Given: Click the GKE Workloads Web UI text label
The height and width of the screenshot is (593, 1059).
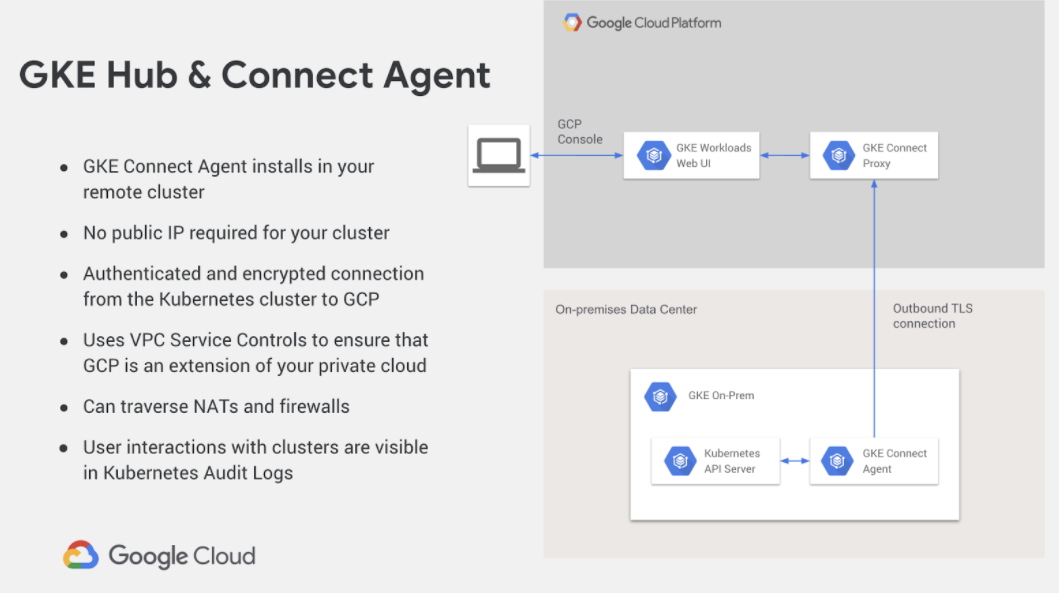Looking at the screenshot, I should click(x=713, y=155).
